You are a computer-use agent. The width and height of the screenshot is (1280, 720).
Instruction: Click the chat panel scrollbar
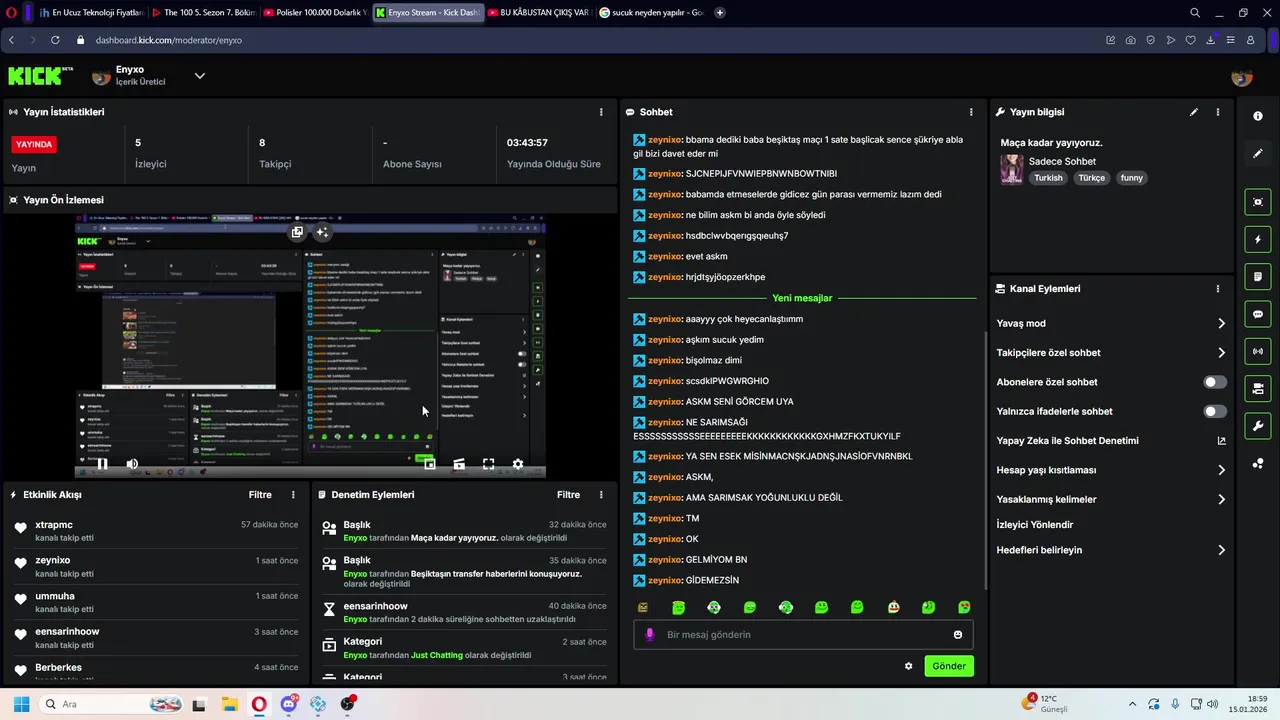(x=986, y=460)
